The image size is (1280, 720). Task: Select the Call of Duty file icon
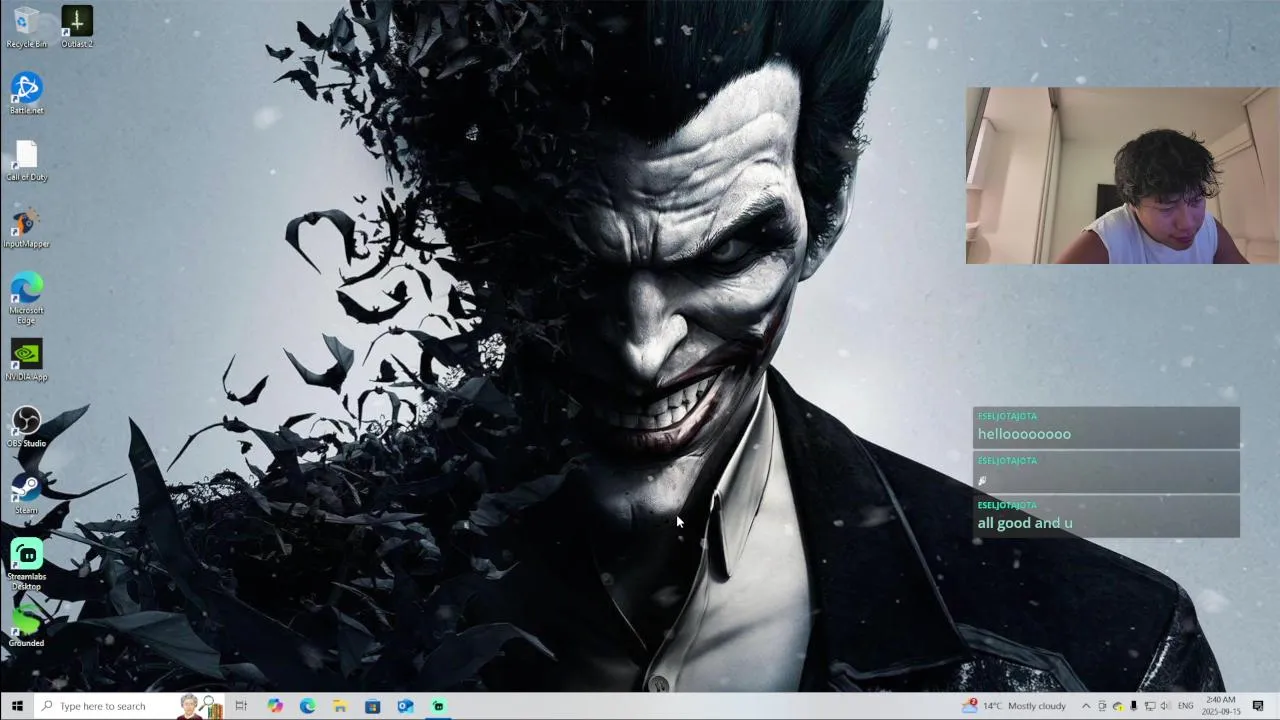pos(26,160)
